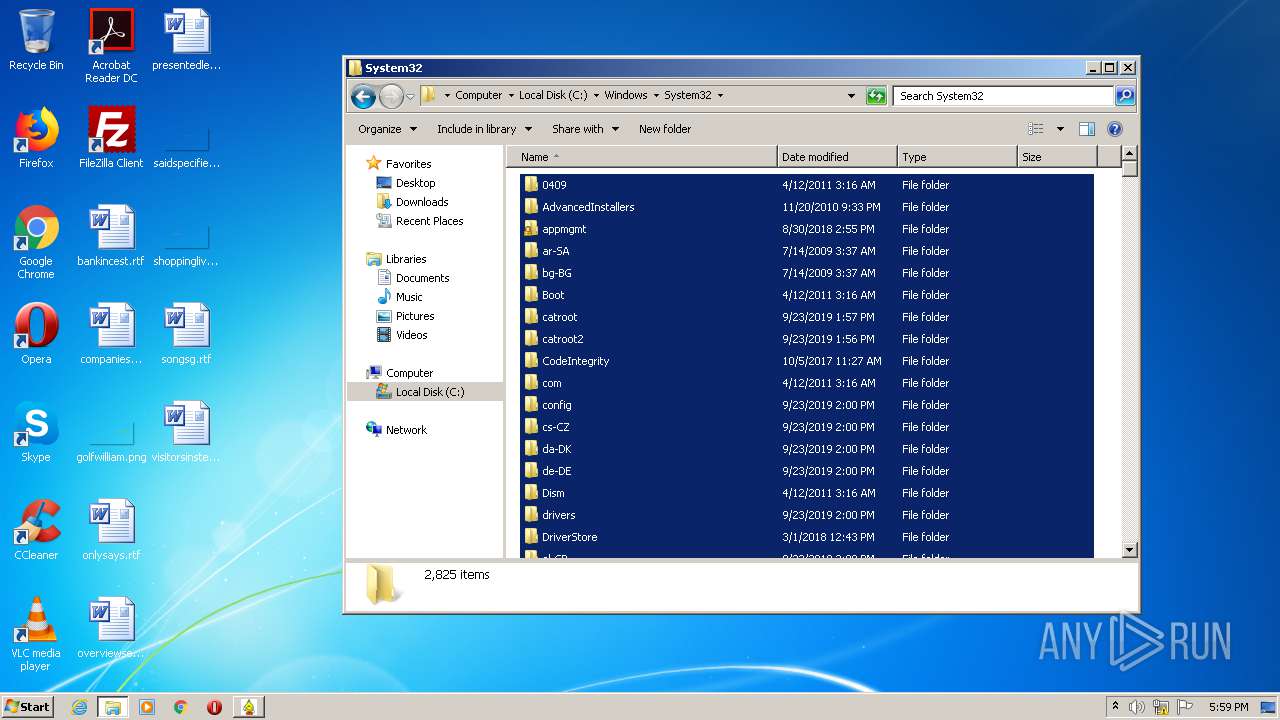Click Windows in address breadcrumb
The height and width of the screenshot is (720, 1280).
(626, 96)
